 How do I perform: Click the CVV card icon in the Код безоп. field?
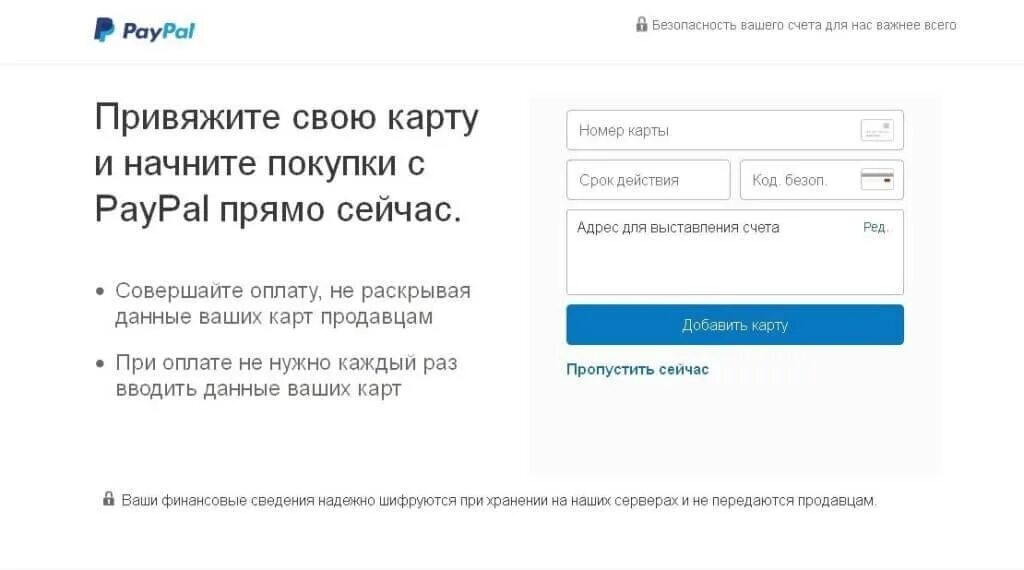(x=876, y=180)
